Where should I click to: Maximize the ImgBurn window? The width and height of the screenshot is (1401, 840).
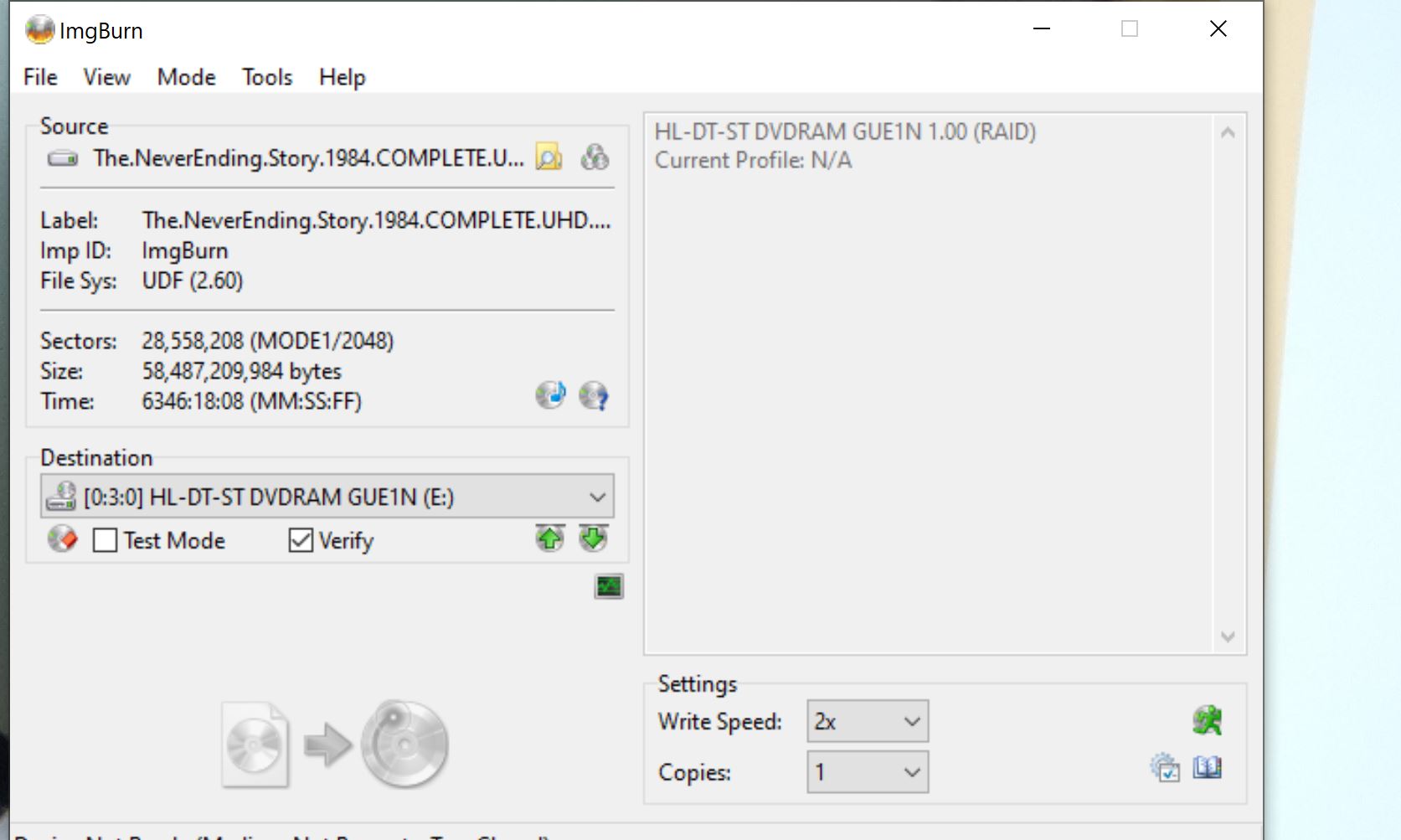(1130, 29)
